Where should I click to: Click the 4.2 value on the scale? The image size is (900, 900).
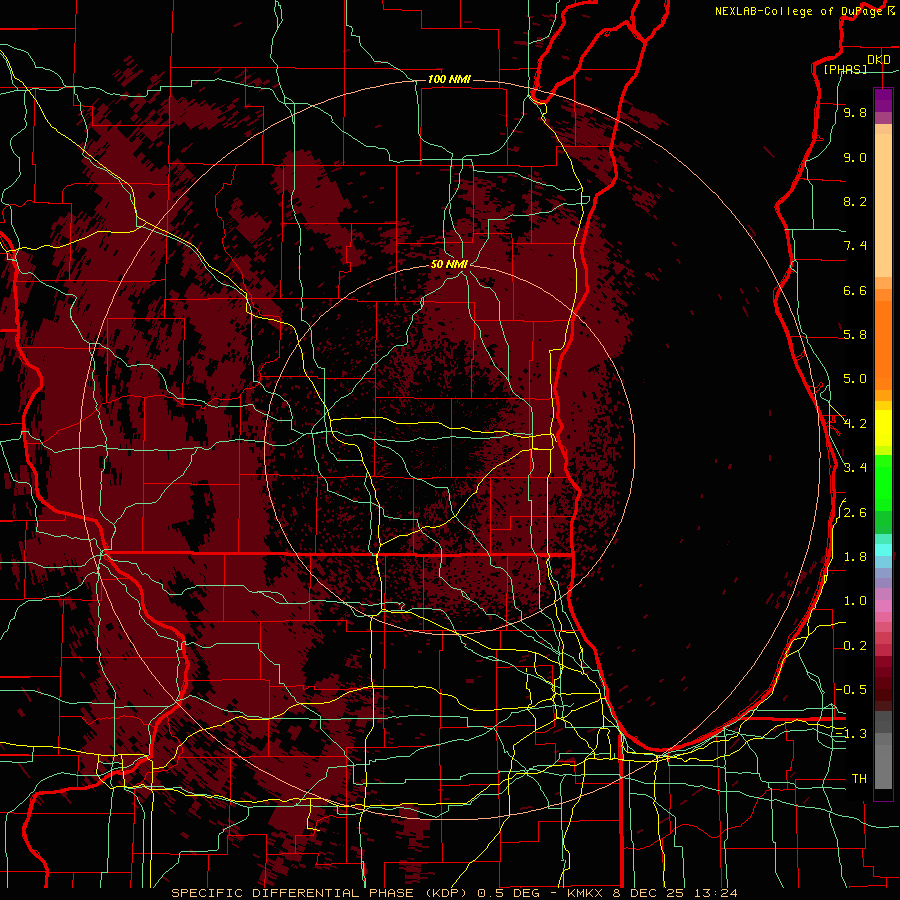[x=855, y=423]
